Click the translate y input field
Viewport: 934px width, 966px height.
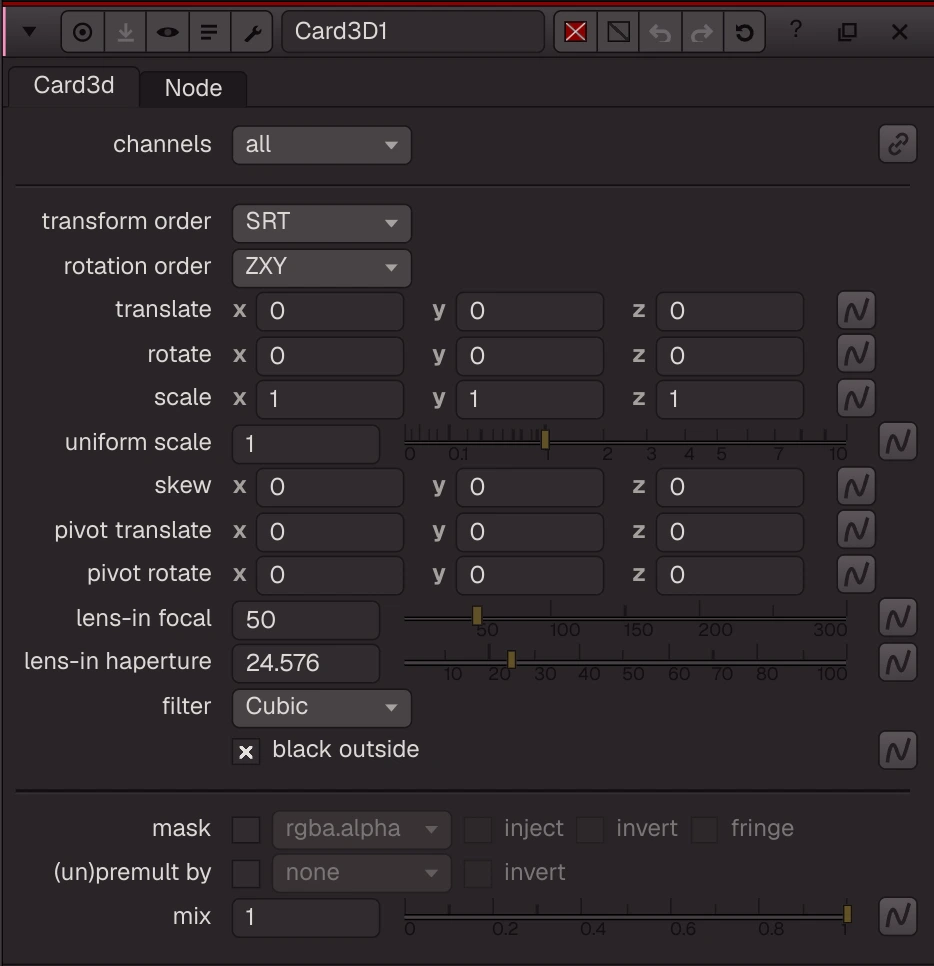[x=530, y=311]
